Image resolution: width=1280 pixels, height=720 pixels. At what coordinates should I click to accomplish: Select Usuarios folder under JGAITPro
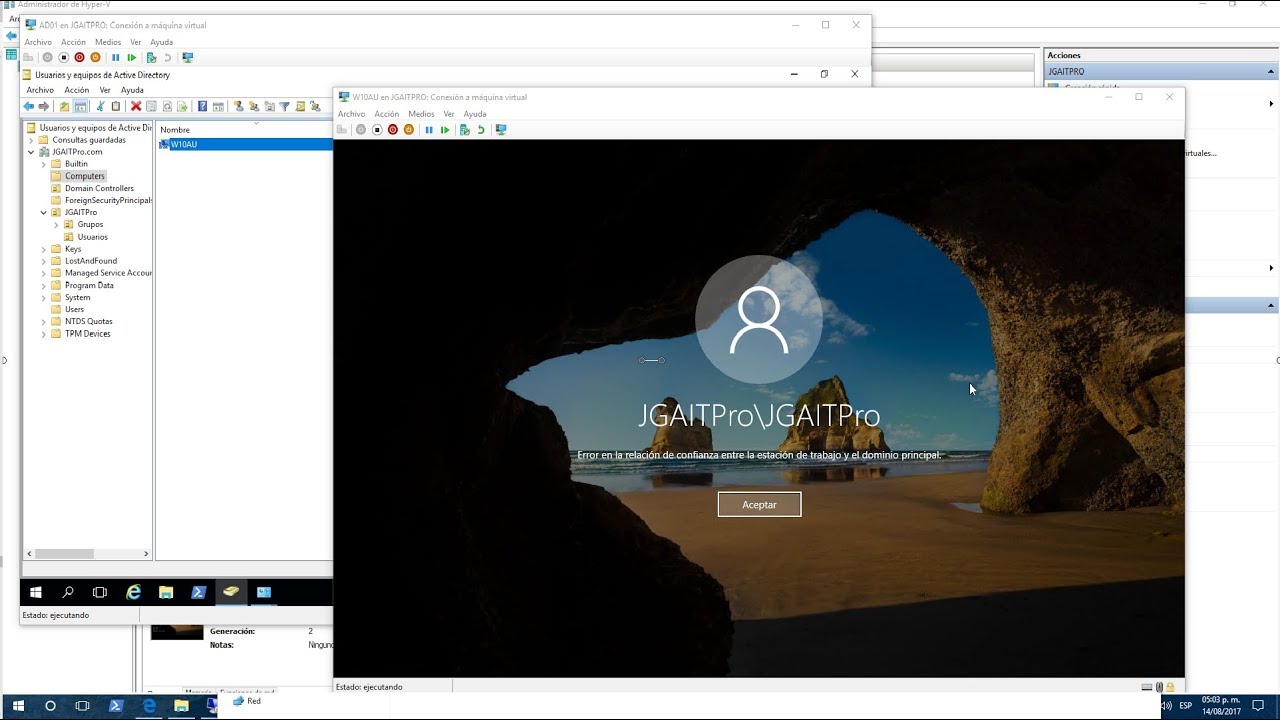(x=93, y=237)
